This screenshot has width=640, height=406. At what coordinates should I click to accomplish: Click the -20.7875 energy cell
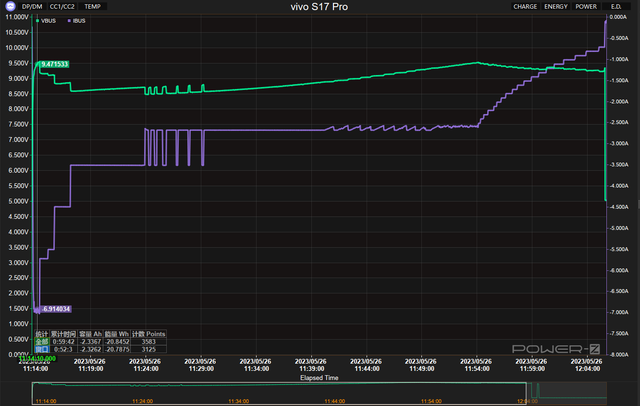coord(117,349)
